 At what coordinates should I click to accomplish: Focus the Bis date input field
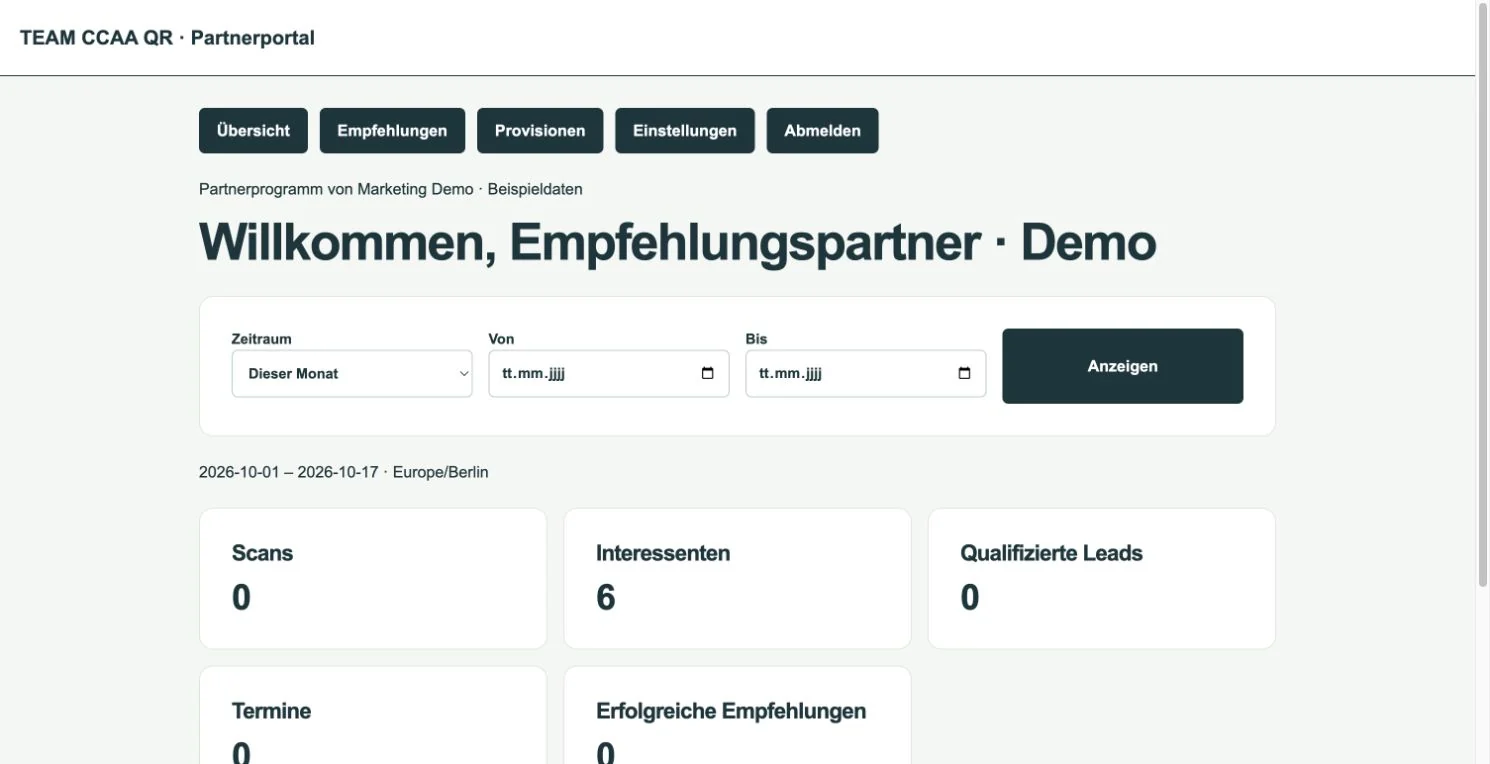point(866,374)
